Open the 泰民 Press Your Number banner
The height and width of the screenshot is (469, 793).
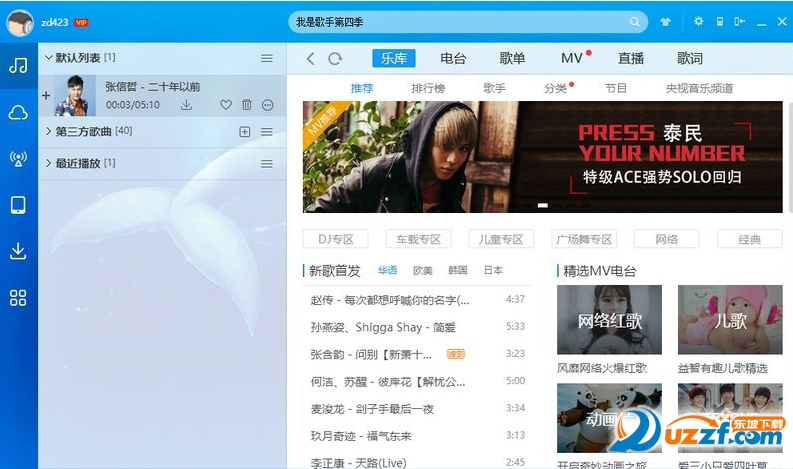(x=543, y=157)
